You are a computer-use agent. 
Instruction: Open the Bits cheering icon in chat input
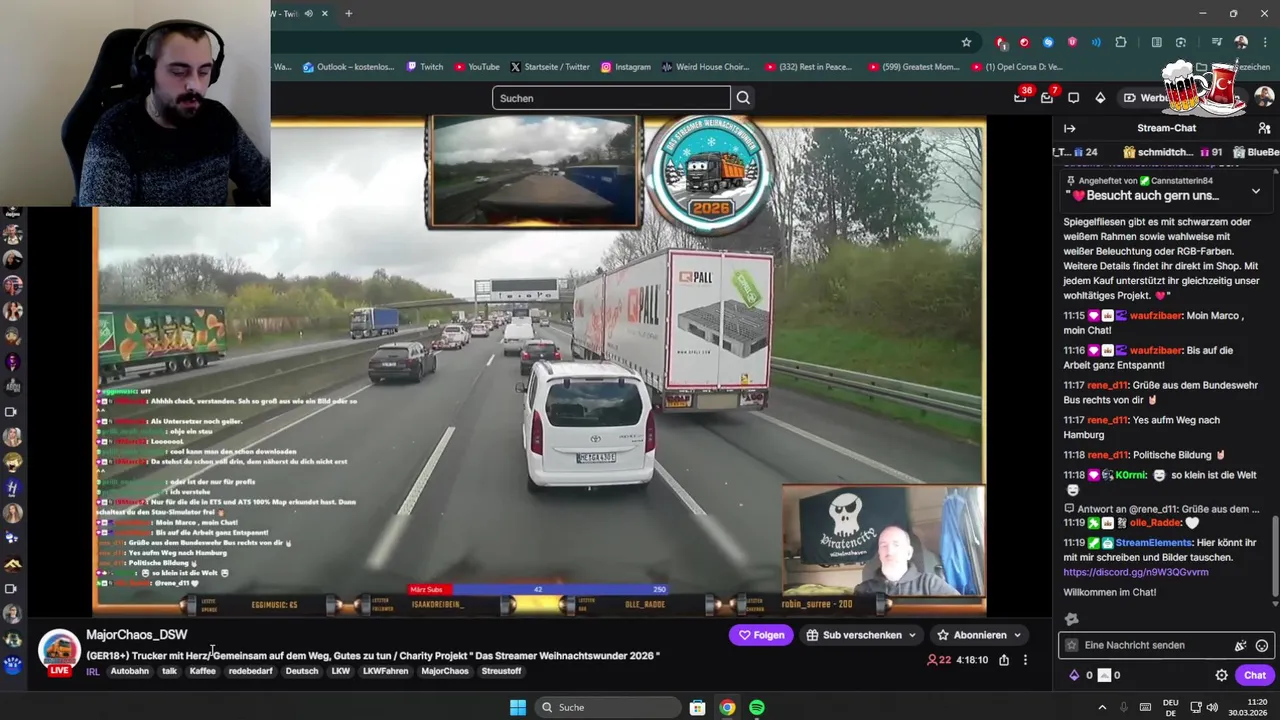pyautogui.click(x=1240, y=646)
